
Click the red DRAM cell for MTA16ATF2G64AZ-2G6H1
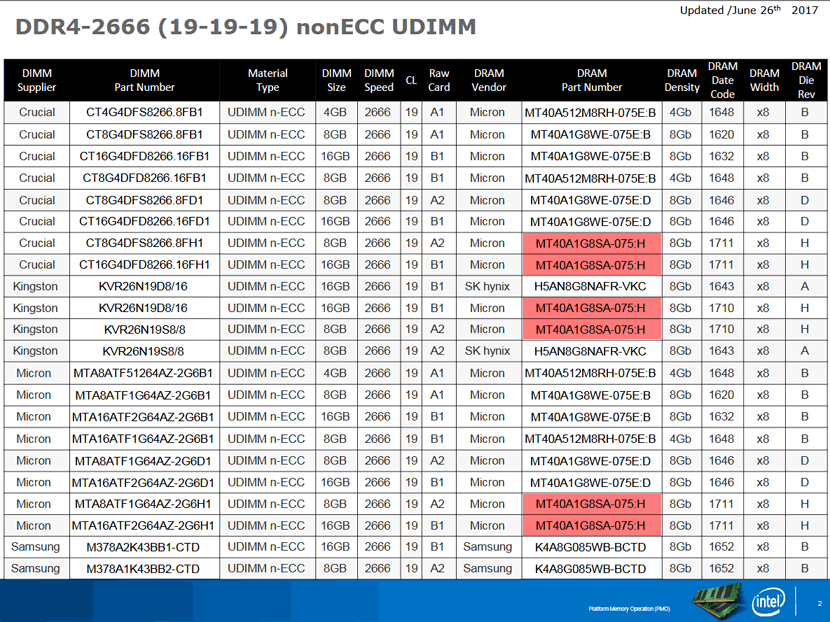pos(591,526)
